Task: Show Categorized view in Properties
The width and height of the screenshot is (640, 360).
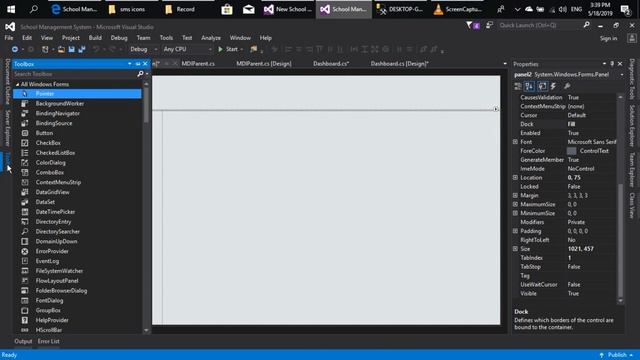Action: [518, 86]
